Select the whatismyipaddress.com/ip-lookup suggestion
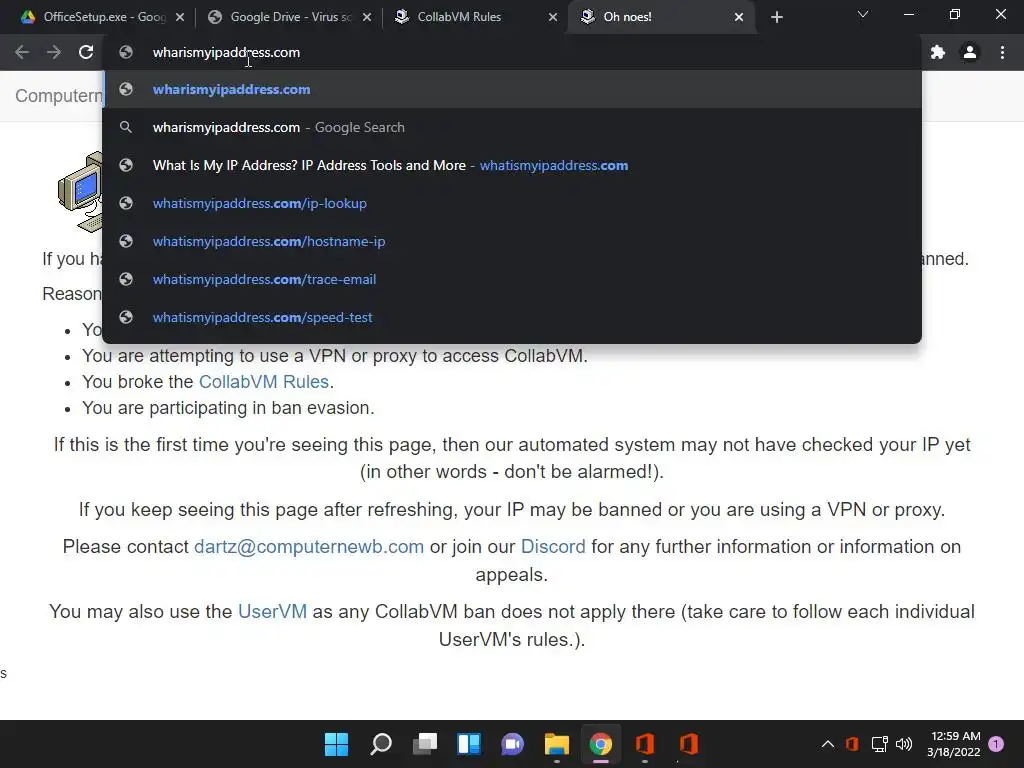Image resolution: width=1024 pixels, height=768 pixels. pyautogui.click(x=512, y=203)
